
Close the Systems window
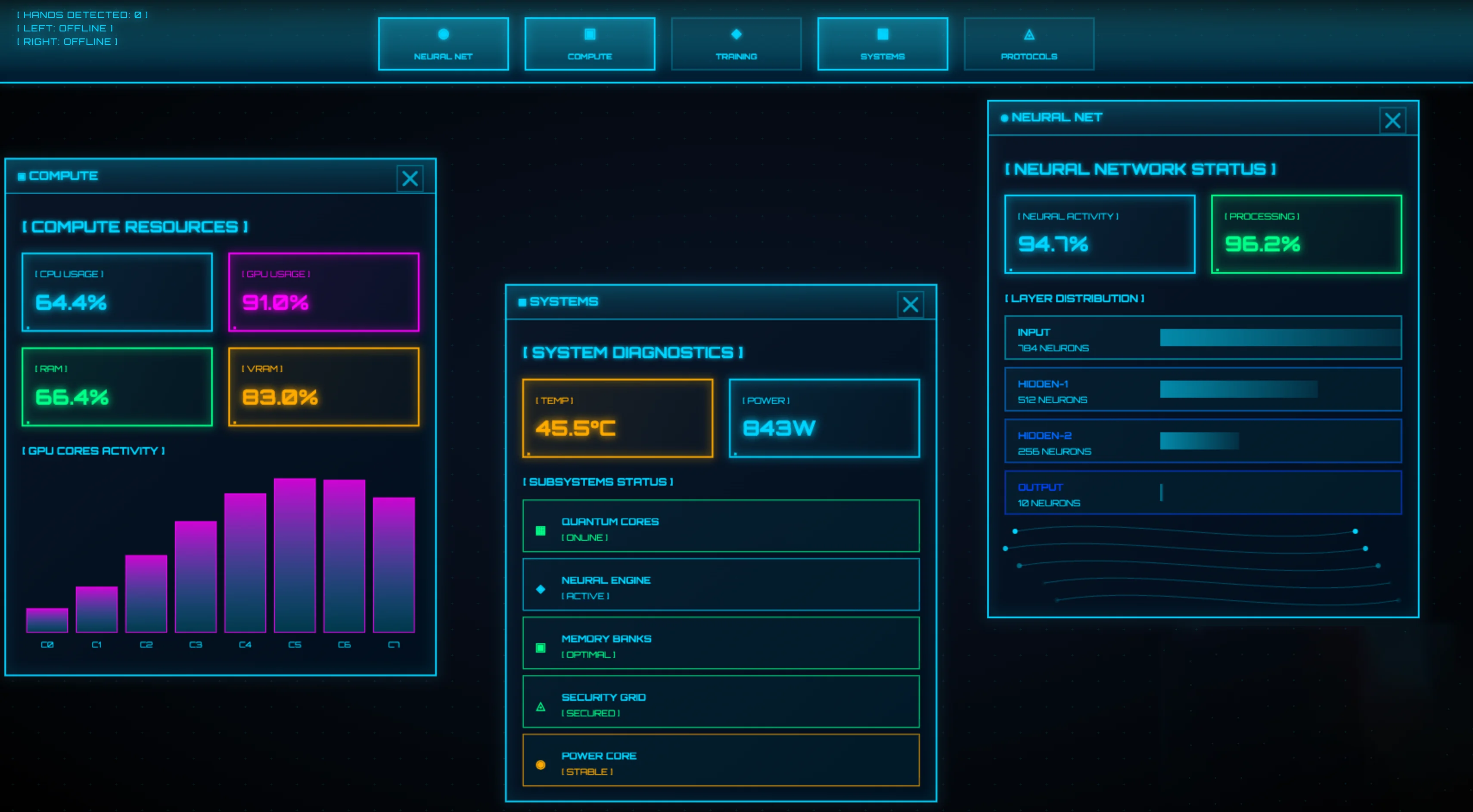[x=911, y=304]
